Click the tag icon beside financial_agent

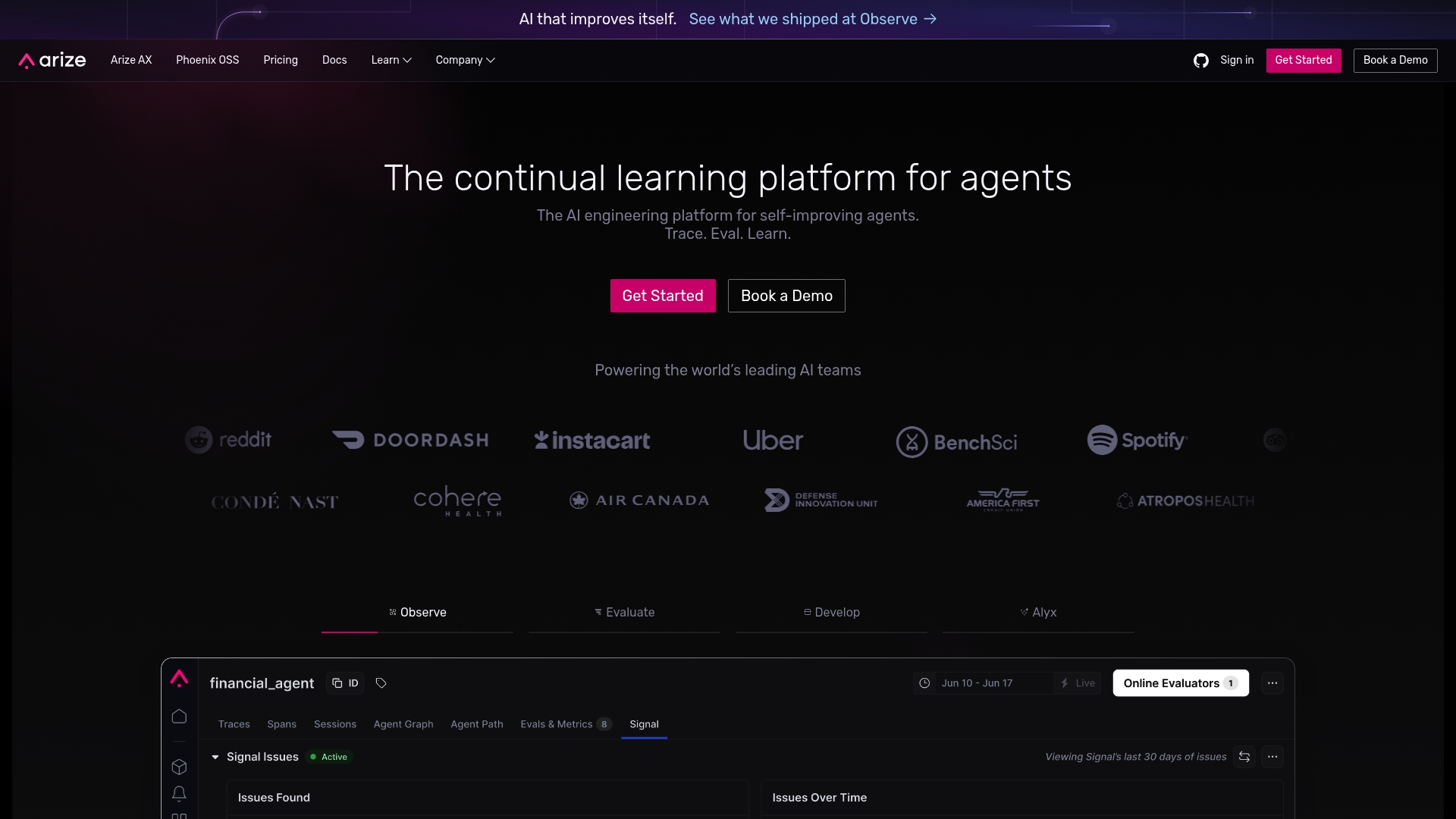coord(381,683)
